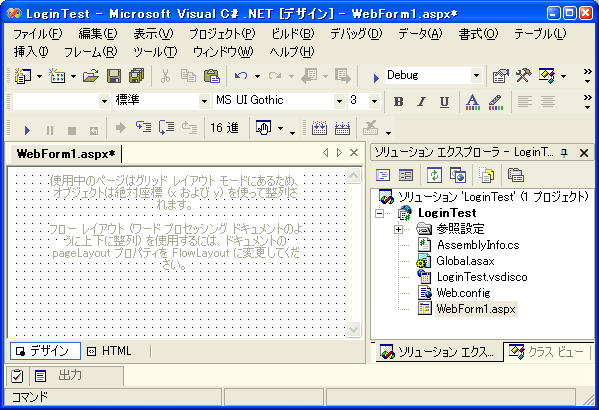Select Web.config in Solution Explorer
Viewport: 599px width, 410px height.
pyautogui.click(x=463, y=293)
